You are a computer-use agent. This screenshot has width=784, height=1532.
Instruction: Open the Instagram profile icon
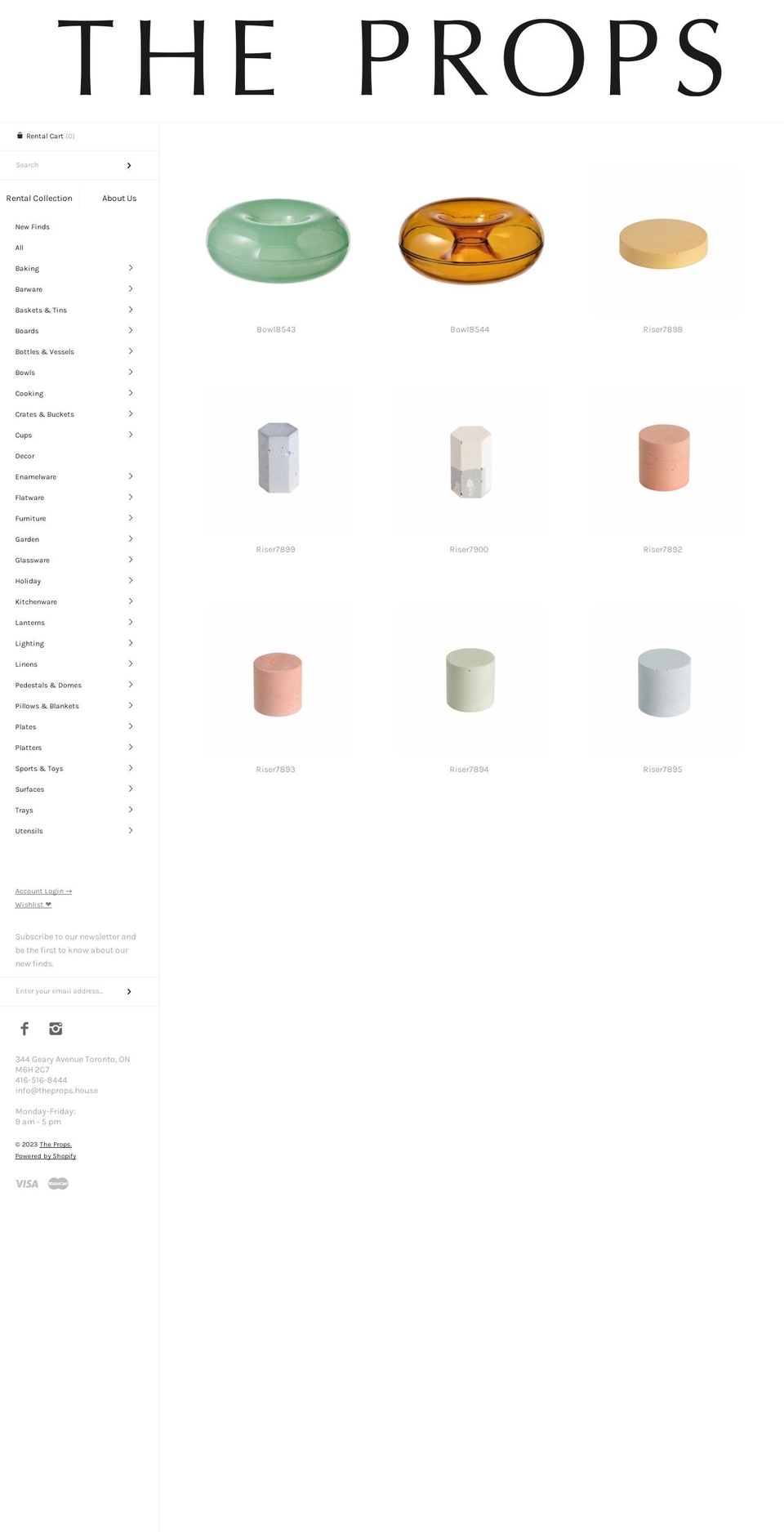point(56,1029)
